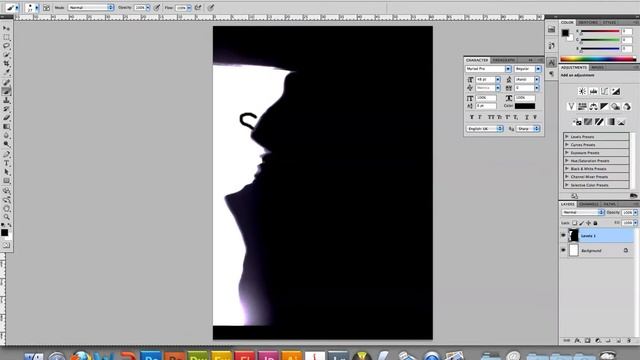This screenshot has width=640, height=360.
Task: Select the Horizontal Type tool
Action: click(x=6, y=163)
